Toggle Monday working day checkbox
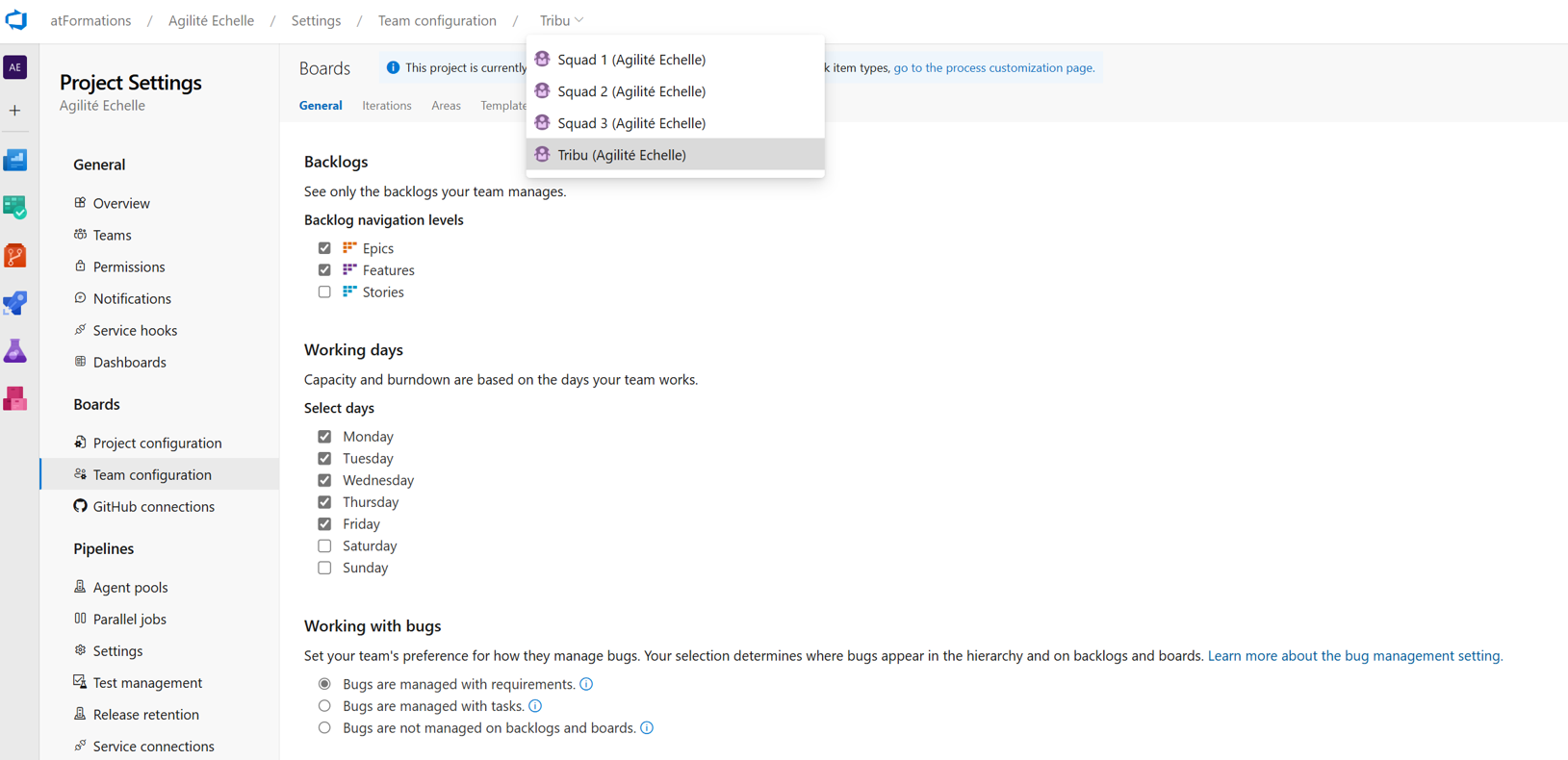The height and width of the screenshot is (760, 1568). [324, 437]
